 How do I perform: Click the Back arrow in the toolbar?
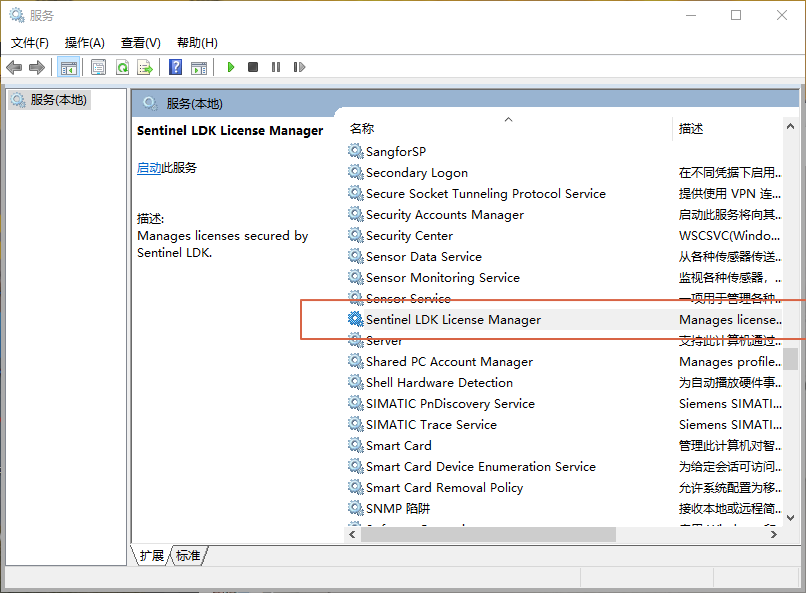(x=14, y=67)
